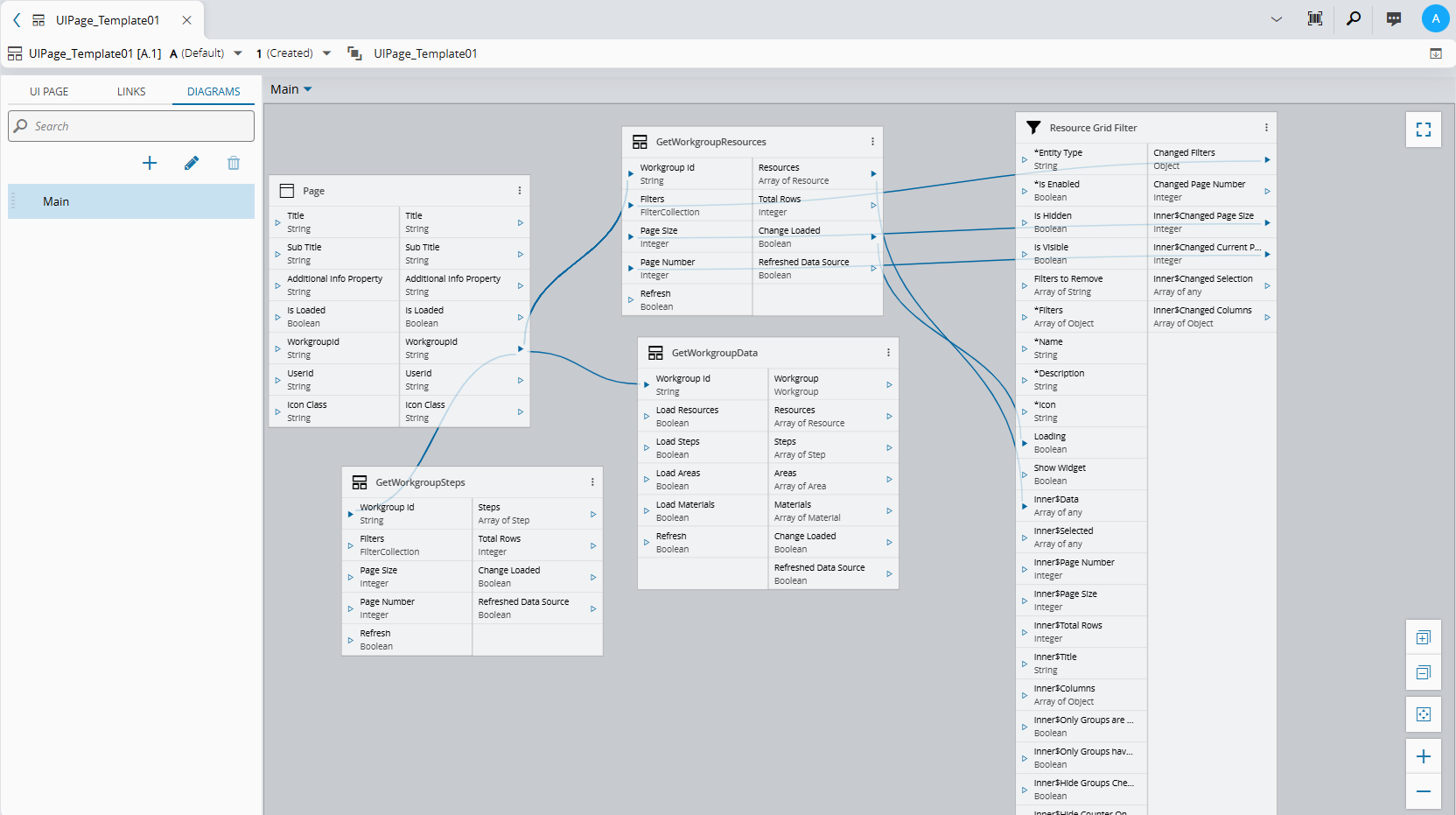Zoom in the diagram with plus button
1456x815 pixels.
click(1424, 757)
